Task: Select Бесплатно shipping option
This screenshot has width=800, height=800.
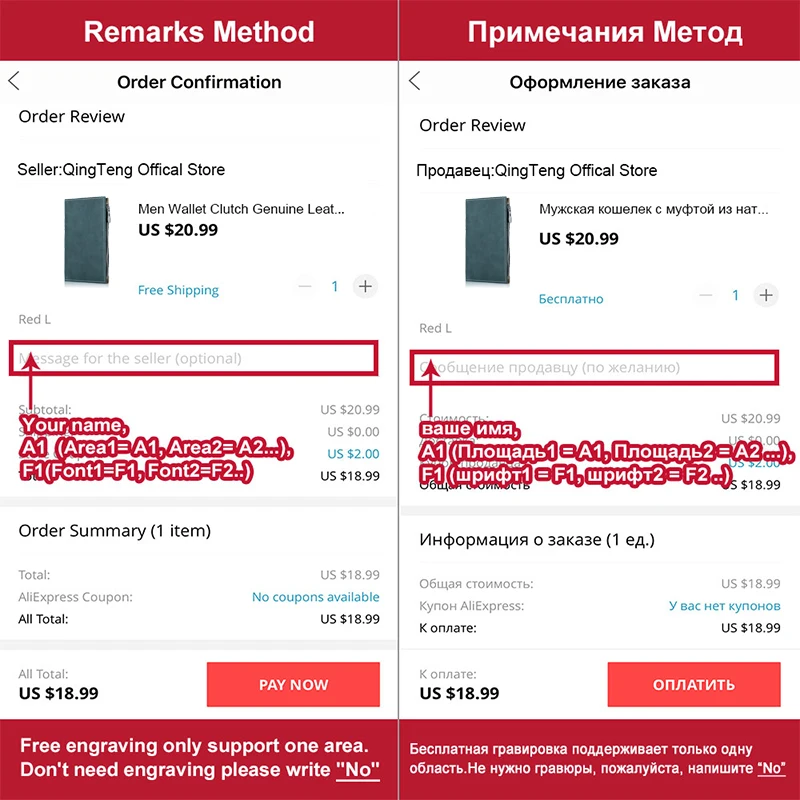Action: click(x=571, y=298)
